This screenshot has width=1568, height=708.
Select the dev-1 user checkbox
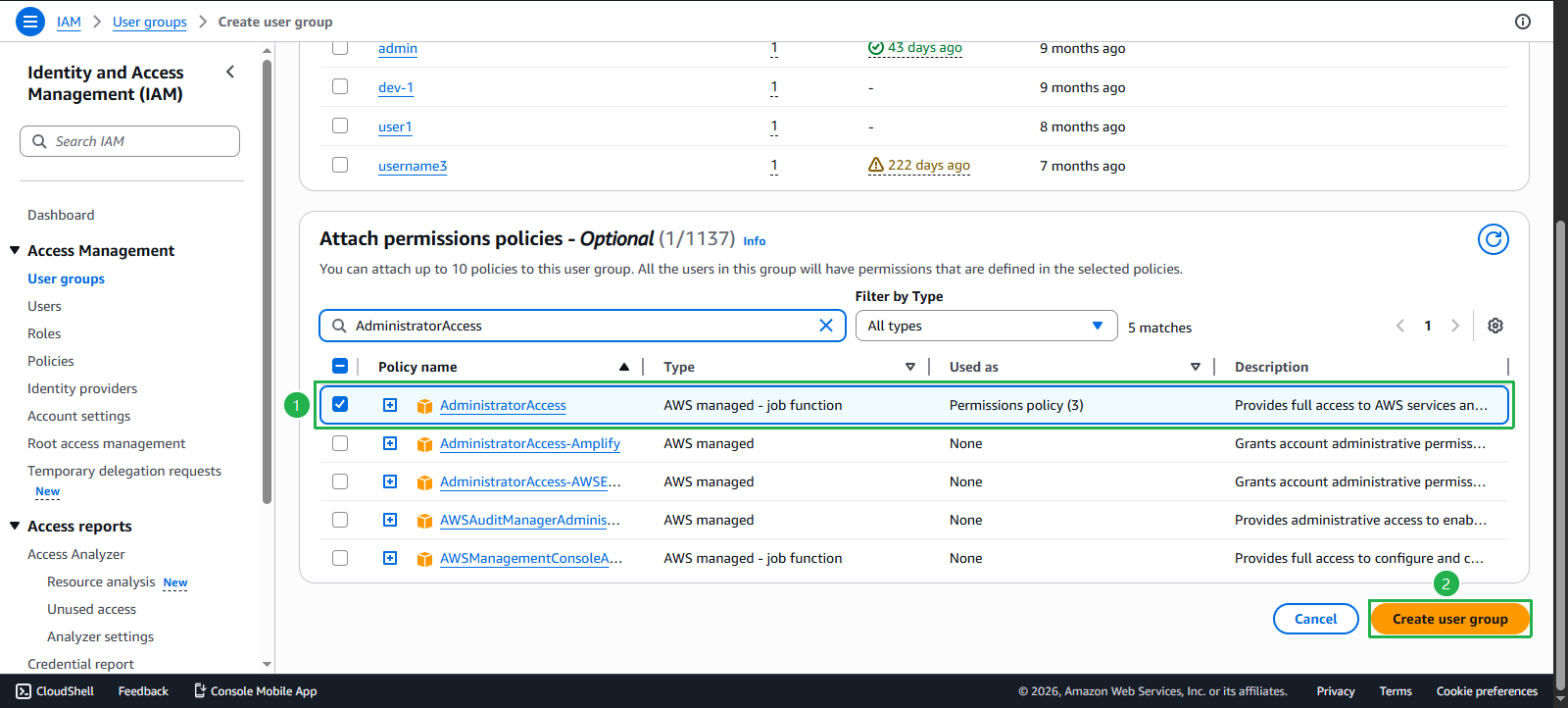pos(340,86)
